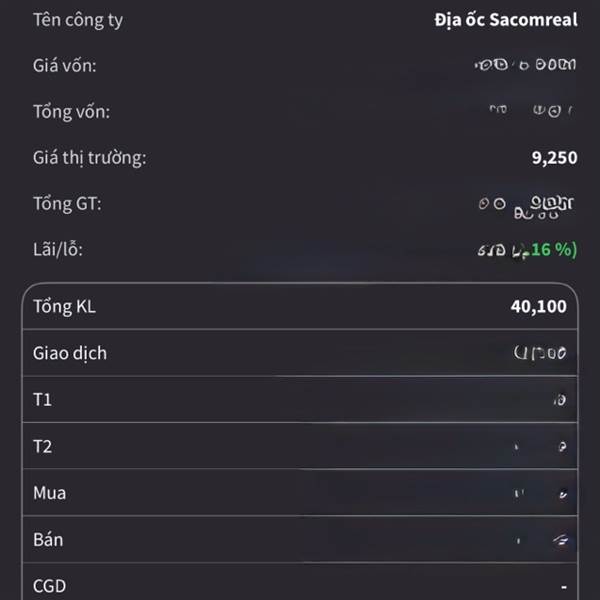The image size is (600, 600).
Task: Click the Giá thị trường label
Action: 90,158
